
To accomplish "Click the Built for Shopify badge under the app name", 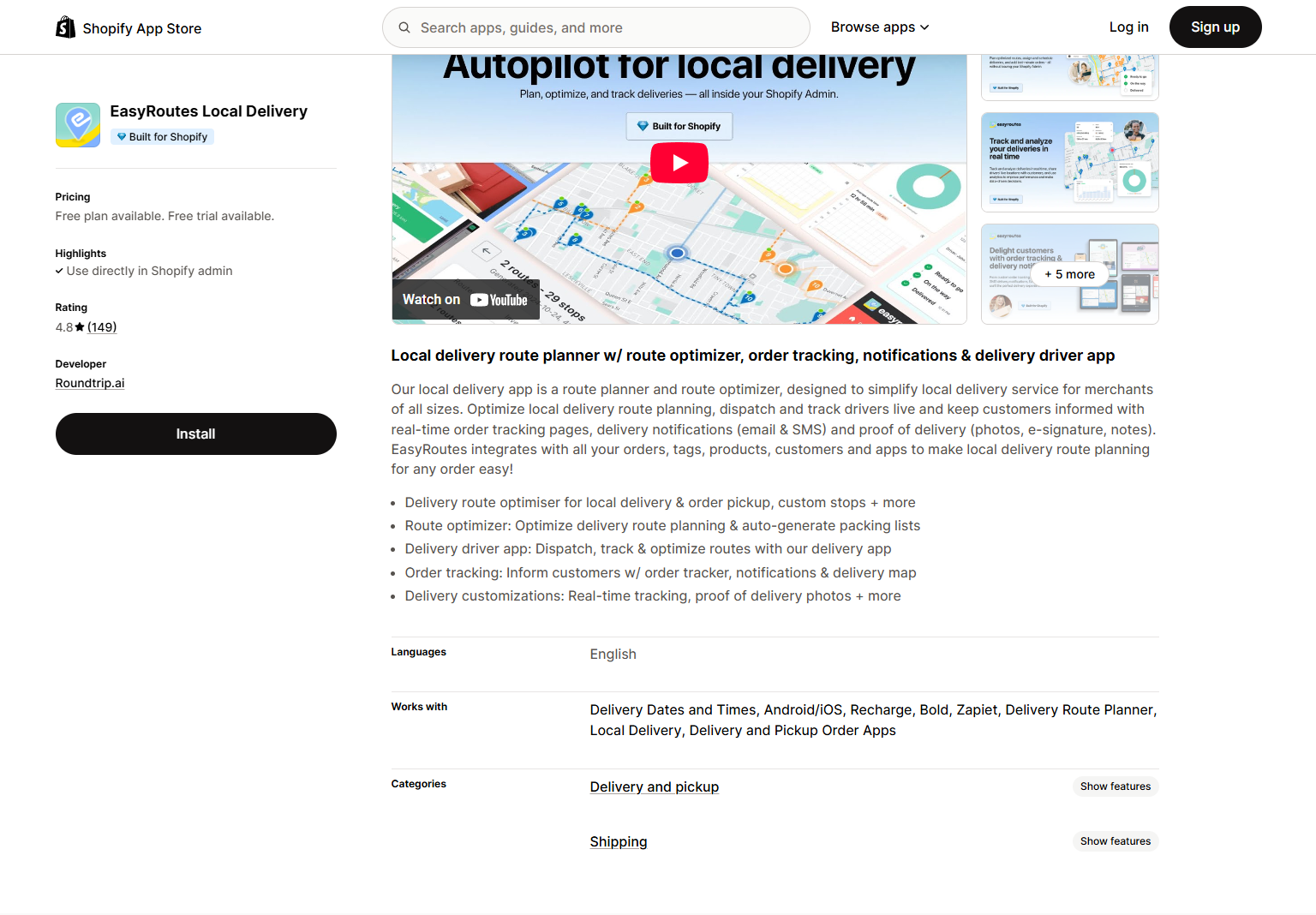I will tap(162, 137).
